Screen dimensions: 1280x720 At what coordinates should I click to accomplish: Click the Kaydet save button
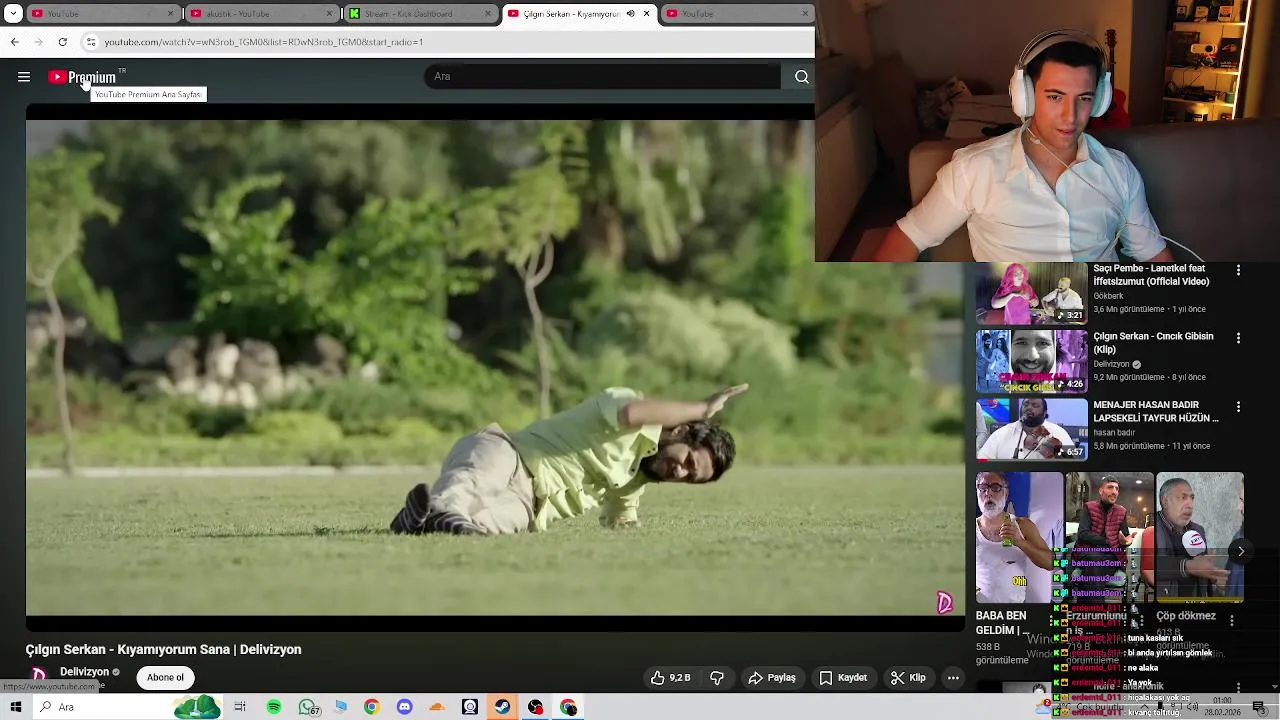coord(843,678)
